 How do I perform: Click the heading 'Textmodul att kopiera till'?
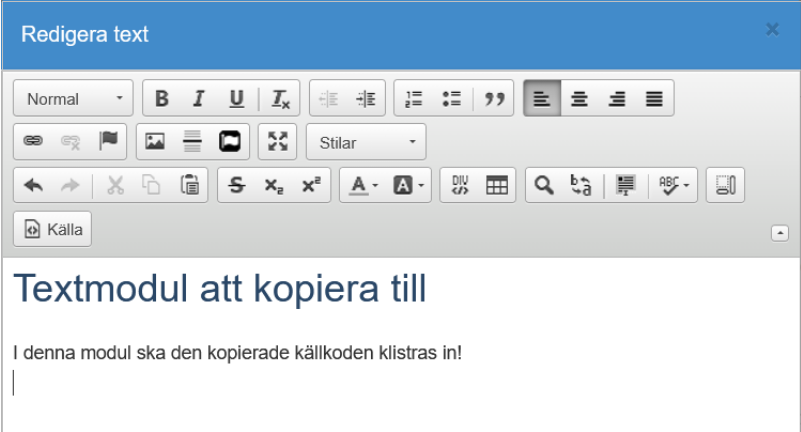click(x=220, y=289)
